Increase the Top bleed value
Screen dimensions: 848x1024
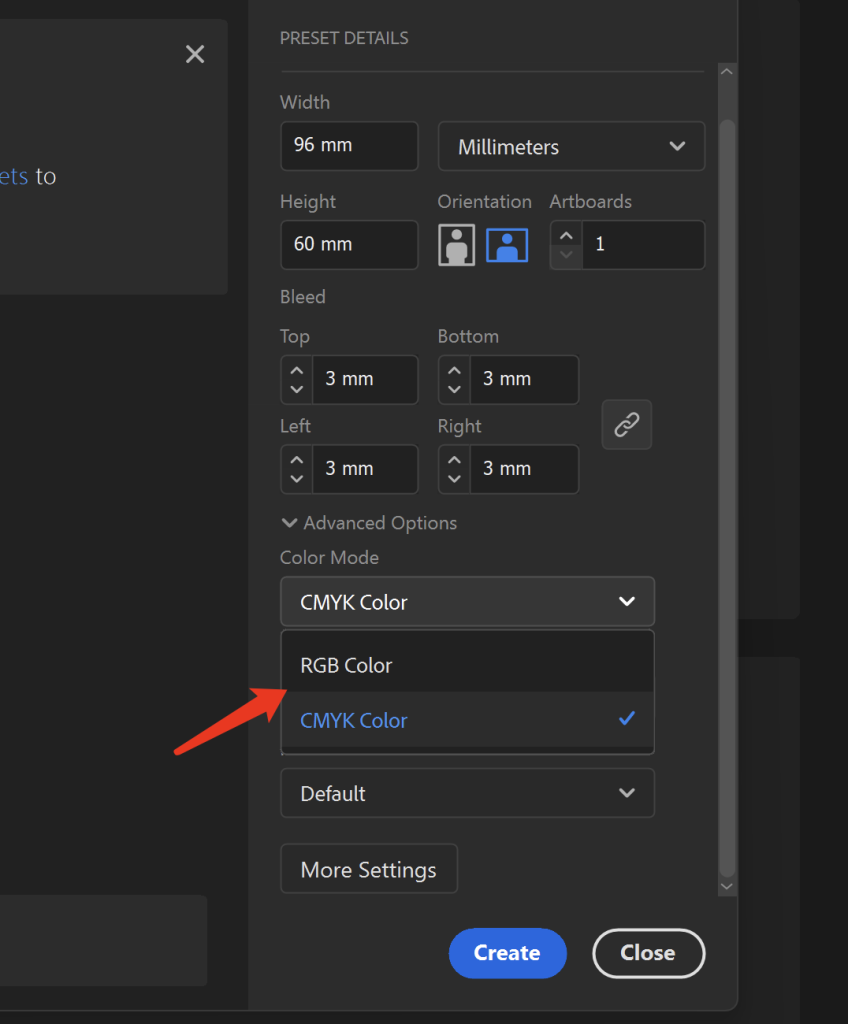coord(297,370)
